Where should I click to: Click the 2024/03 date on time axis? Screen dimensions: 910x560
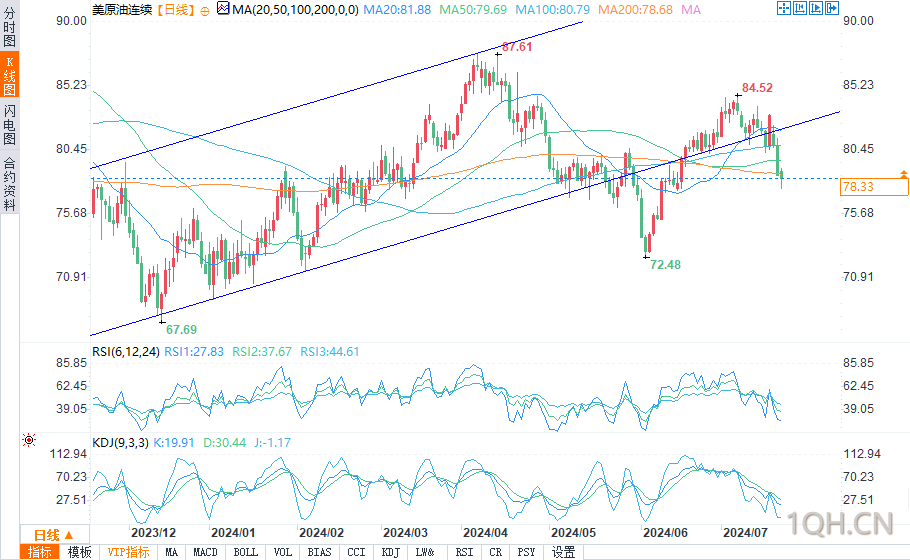pyautogui.click(x=406, y=533)
